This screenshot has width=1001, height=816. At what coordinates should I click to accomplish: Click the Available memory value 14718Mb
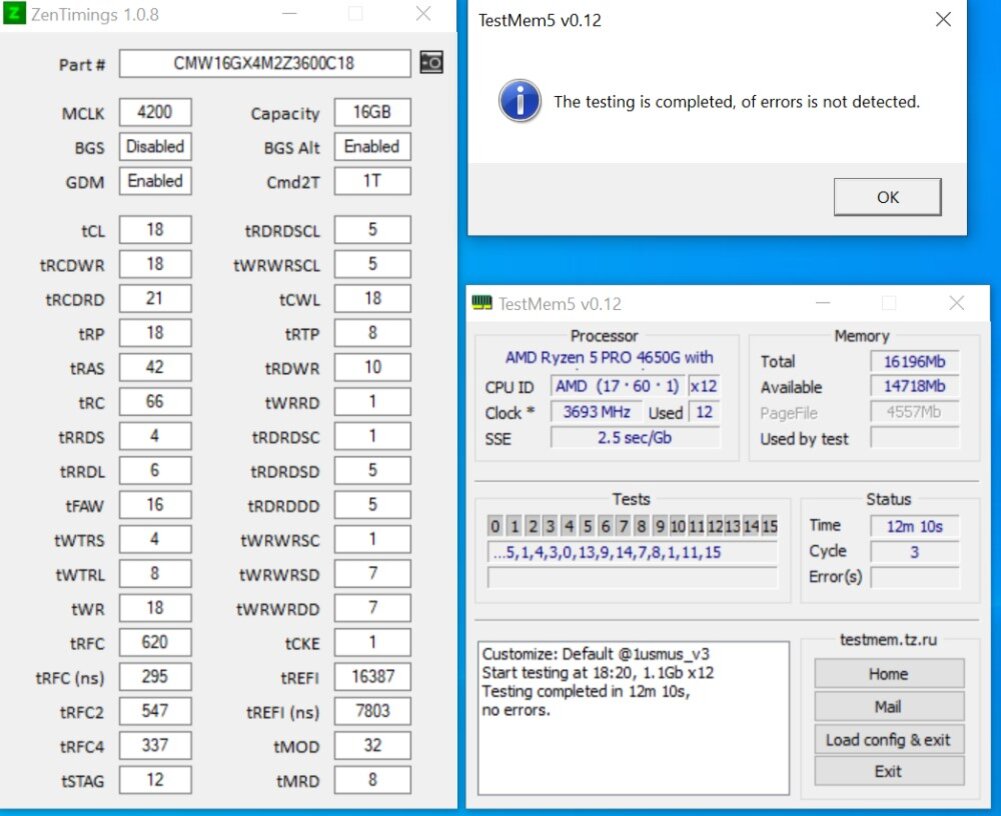914,386
